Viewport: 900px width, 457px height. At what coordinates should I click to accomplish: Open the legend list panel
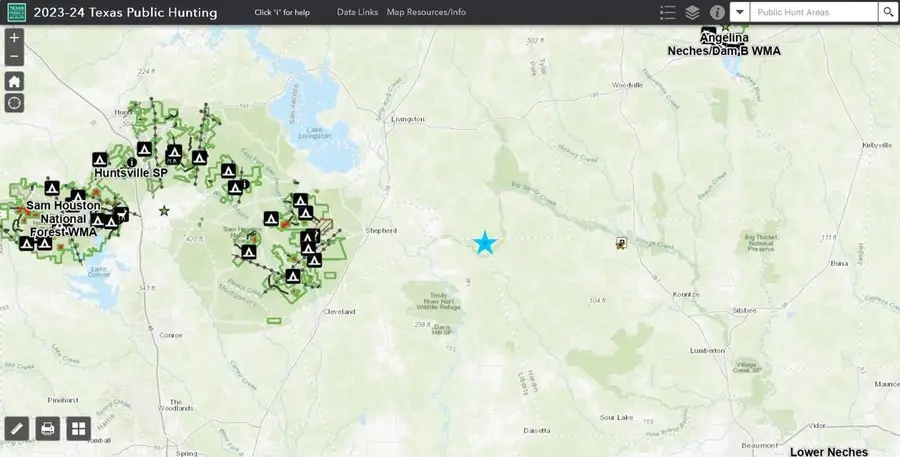click(668, 12)
